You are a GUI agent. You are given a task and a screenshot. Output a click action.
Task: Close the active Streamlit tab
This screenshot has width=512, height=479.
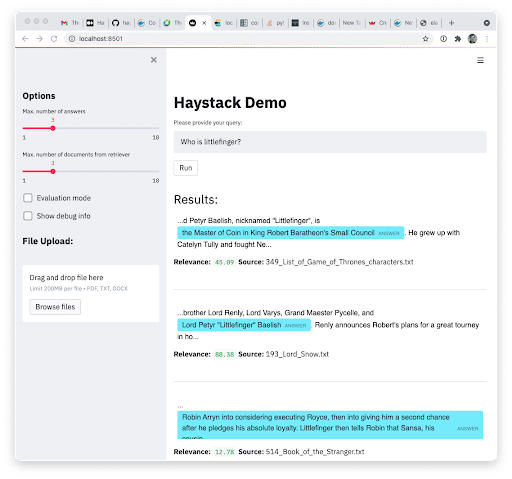pos(204,23)
